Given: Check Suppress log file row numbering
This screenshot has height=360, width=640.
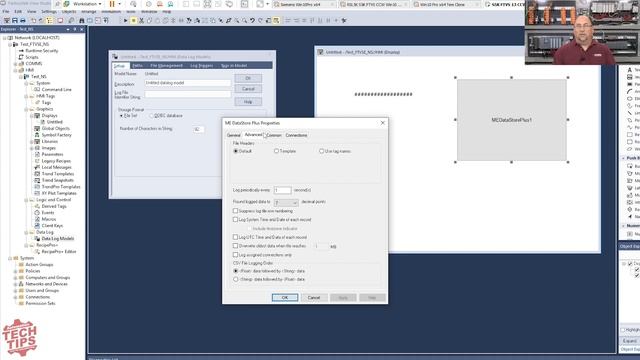Looking at the screenshot, I should 235,211.
